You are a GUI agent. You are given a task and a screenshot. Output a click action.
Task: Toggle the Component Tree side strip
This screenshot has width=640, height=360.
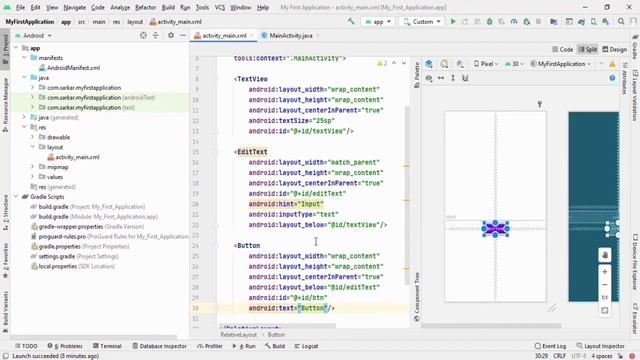(416, 297)
